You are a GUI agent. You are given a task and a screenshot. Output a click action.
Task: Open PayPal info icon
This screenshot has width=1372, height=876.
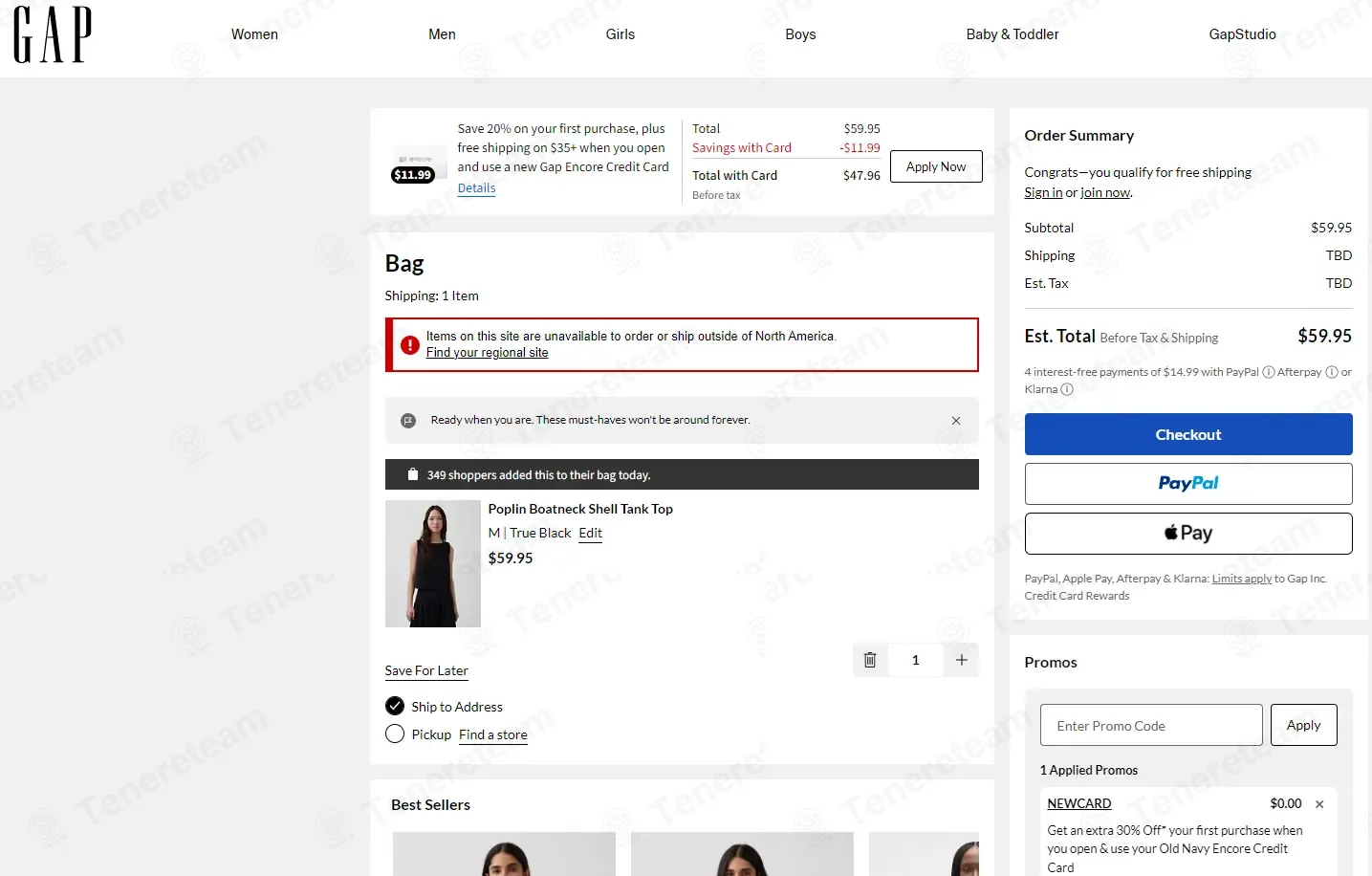coord(1269,372)
